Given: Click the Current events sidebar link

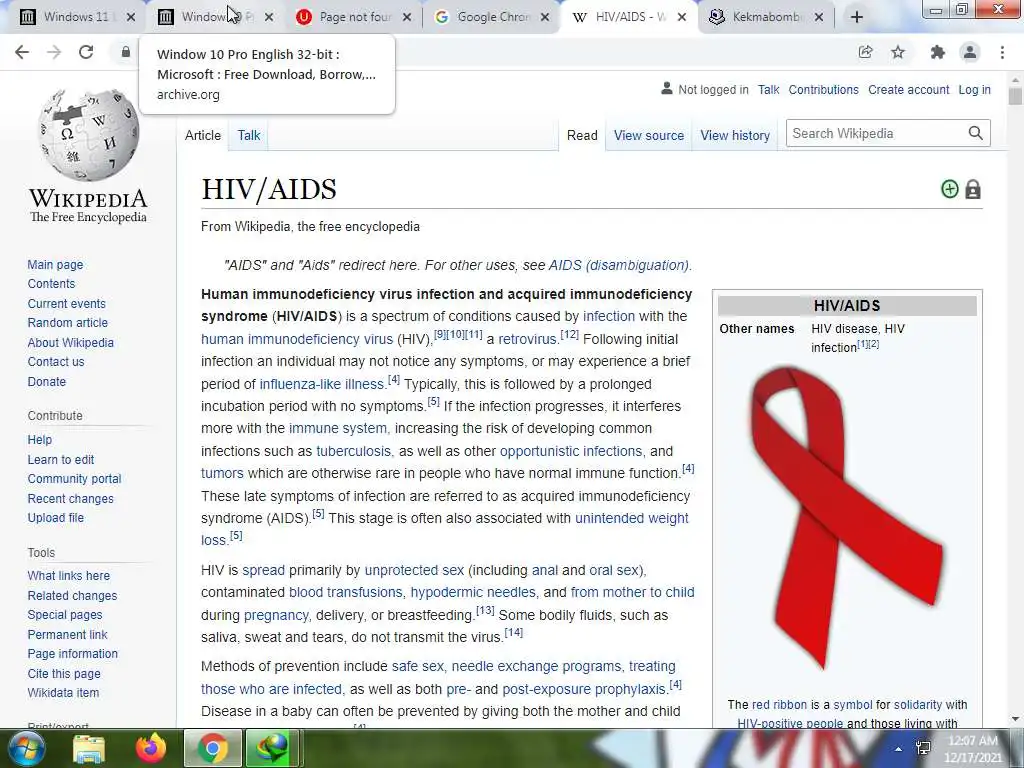Looking at the screenshot, I should pos(66,304).
